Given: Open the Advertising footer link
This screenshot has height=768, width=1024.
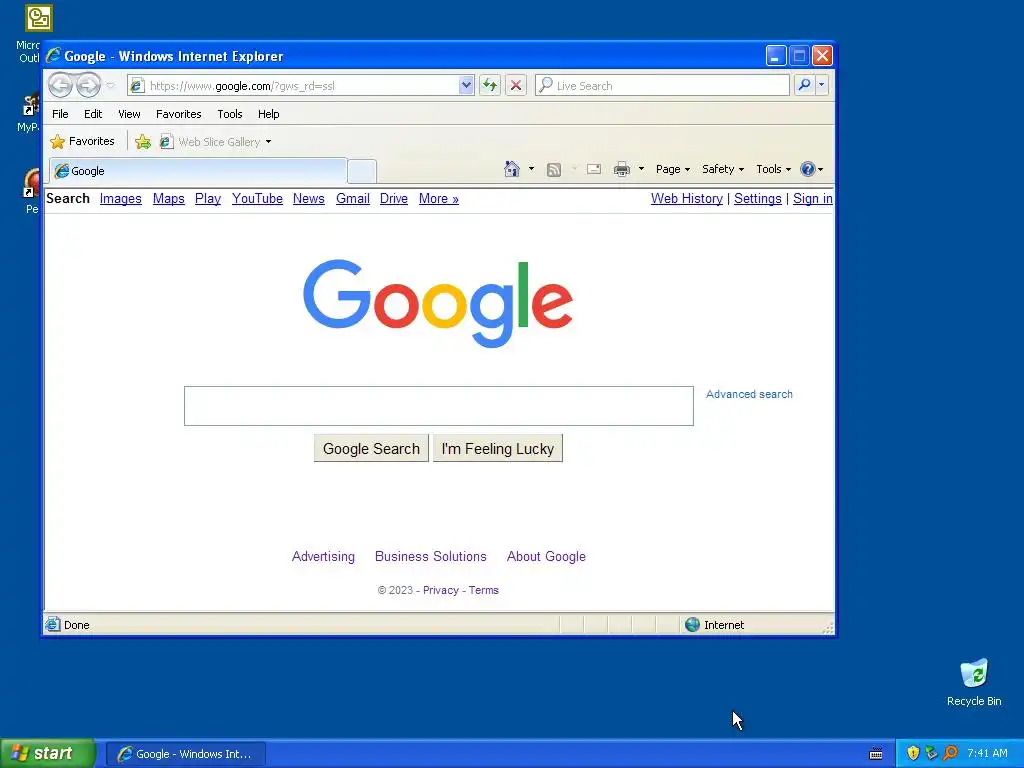Looking at the screenshot, I should [x=323, y=556].
